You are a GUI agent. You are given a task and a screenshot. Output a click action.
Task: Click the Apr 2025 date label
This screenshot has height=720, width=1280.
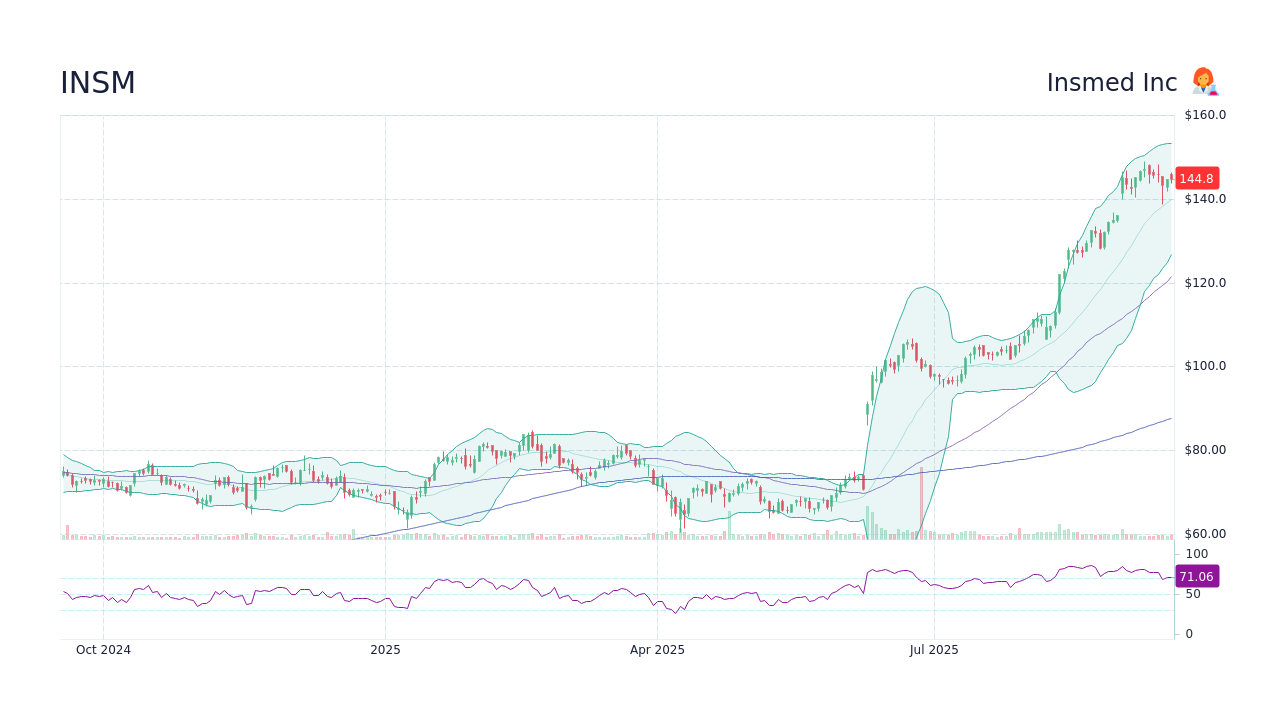pyautogui.click(x=657, y=649)
